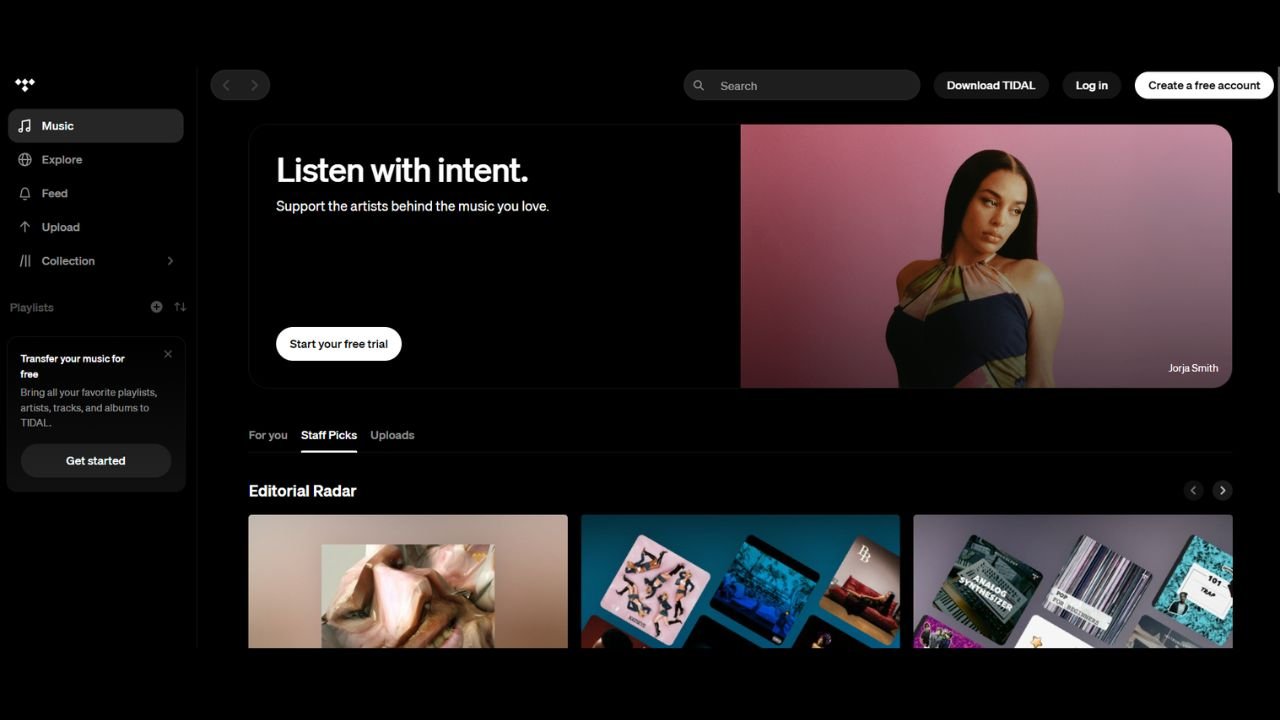Open the Analog Synthesizer playlist card
1280x720 pixels.
[x=1073, y=581]
